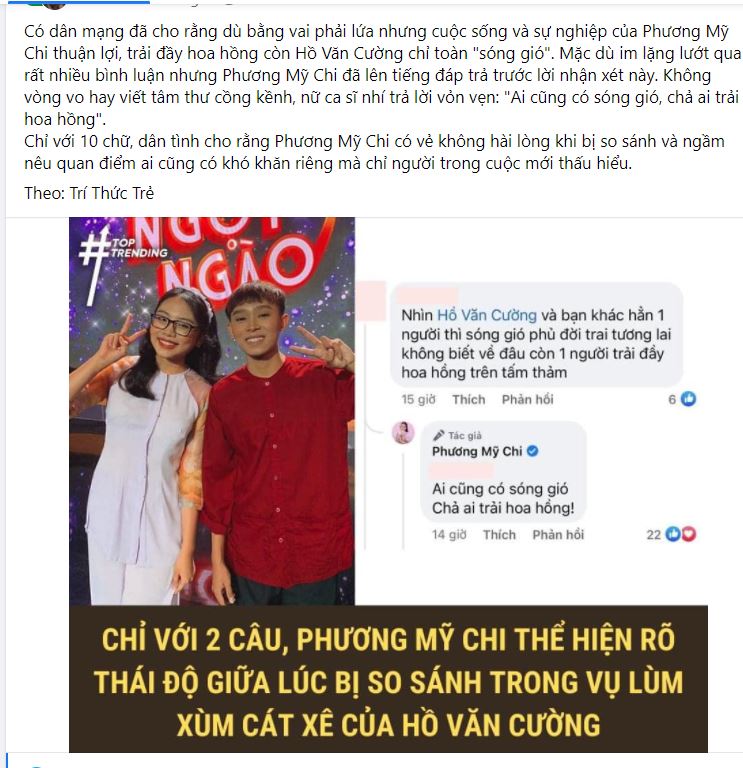Click the pencil Tác giả author icon
743x768 pixels.
click(x=438, y=435)
